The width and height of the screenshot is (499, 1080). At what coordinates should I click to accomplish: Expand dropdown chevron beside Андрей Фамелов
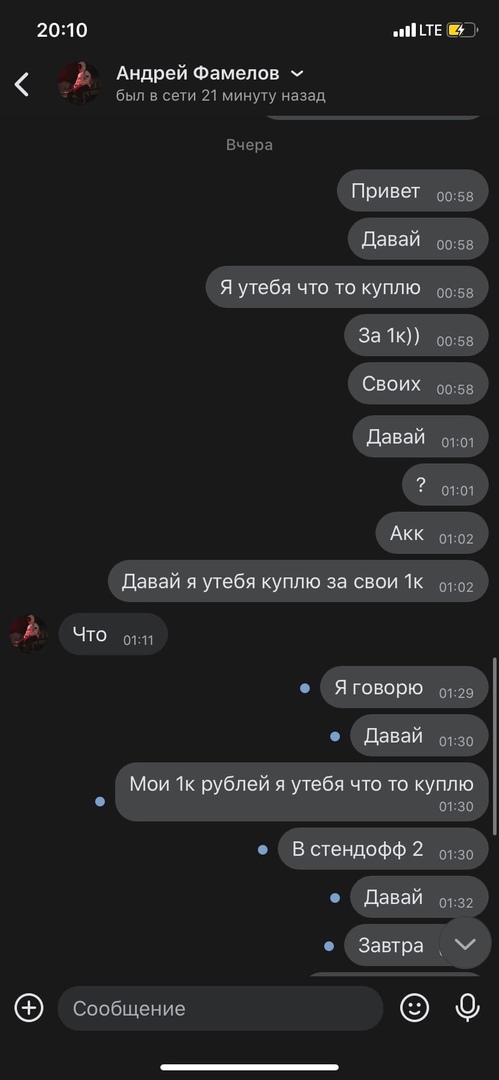click(297, 73)
